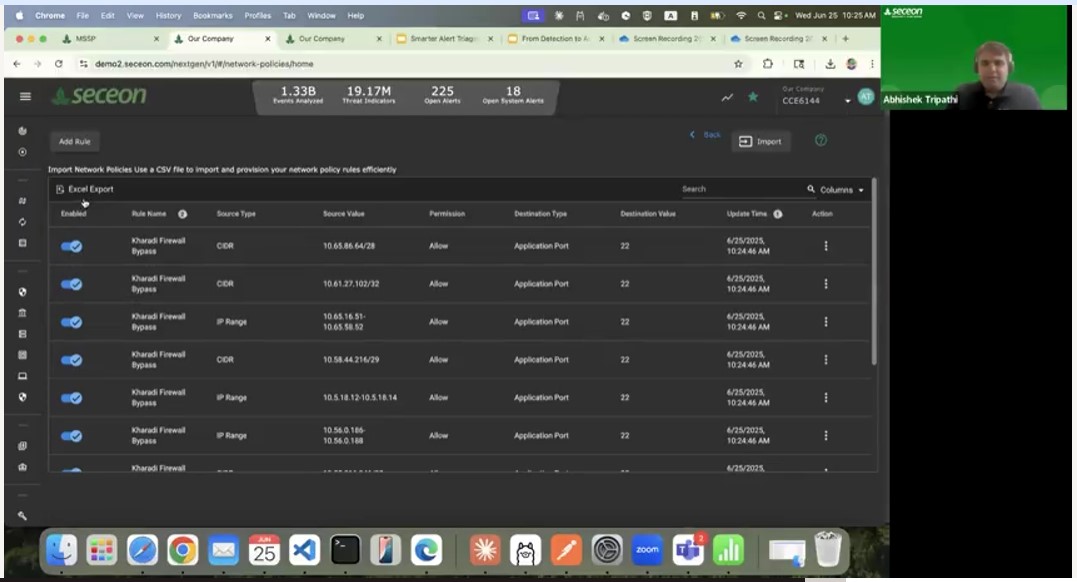
Task: Launch Visual Studio Code from dock
Action: tap(304, 550)
